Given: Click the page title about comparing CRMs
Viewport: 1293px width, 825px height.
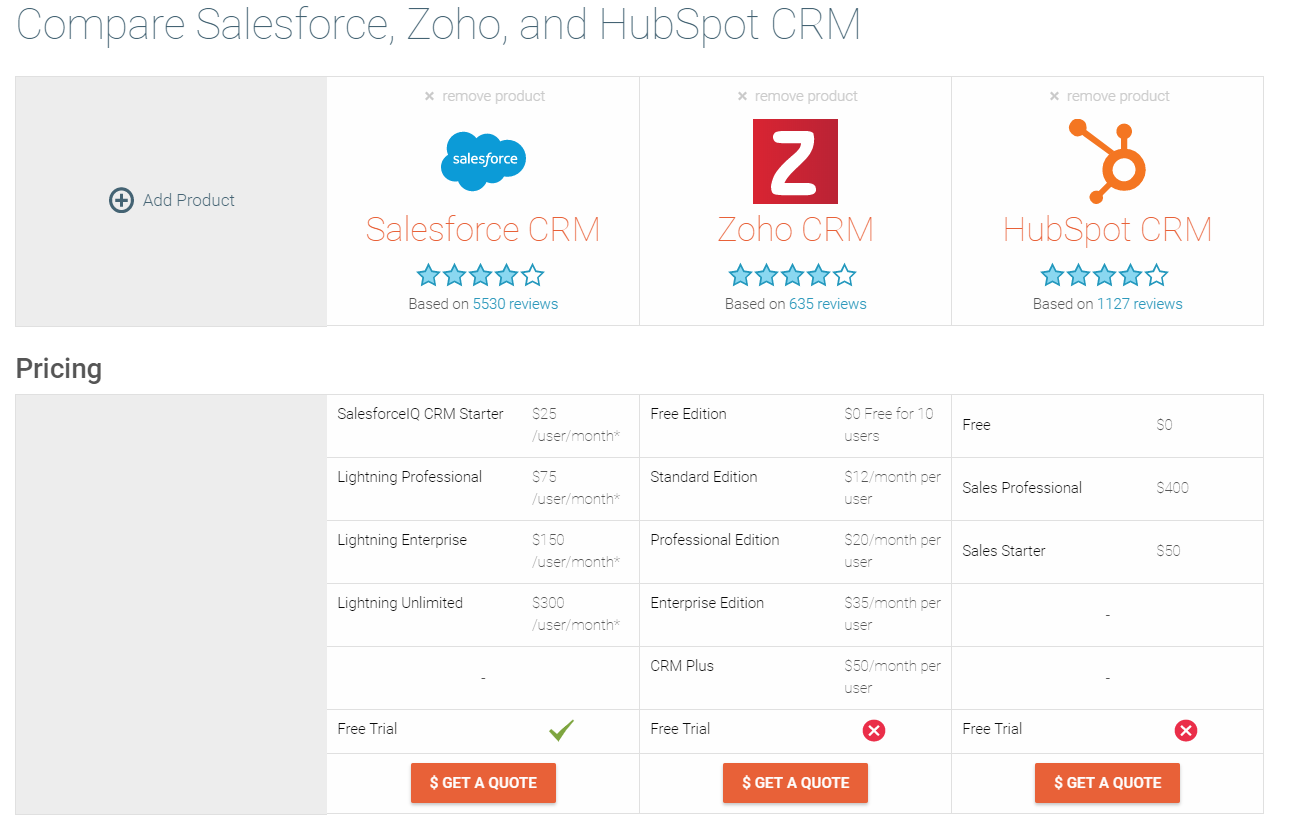Looking at the screenshot, I should point(438,24).
